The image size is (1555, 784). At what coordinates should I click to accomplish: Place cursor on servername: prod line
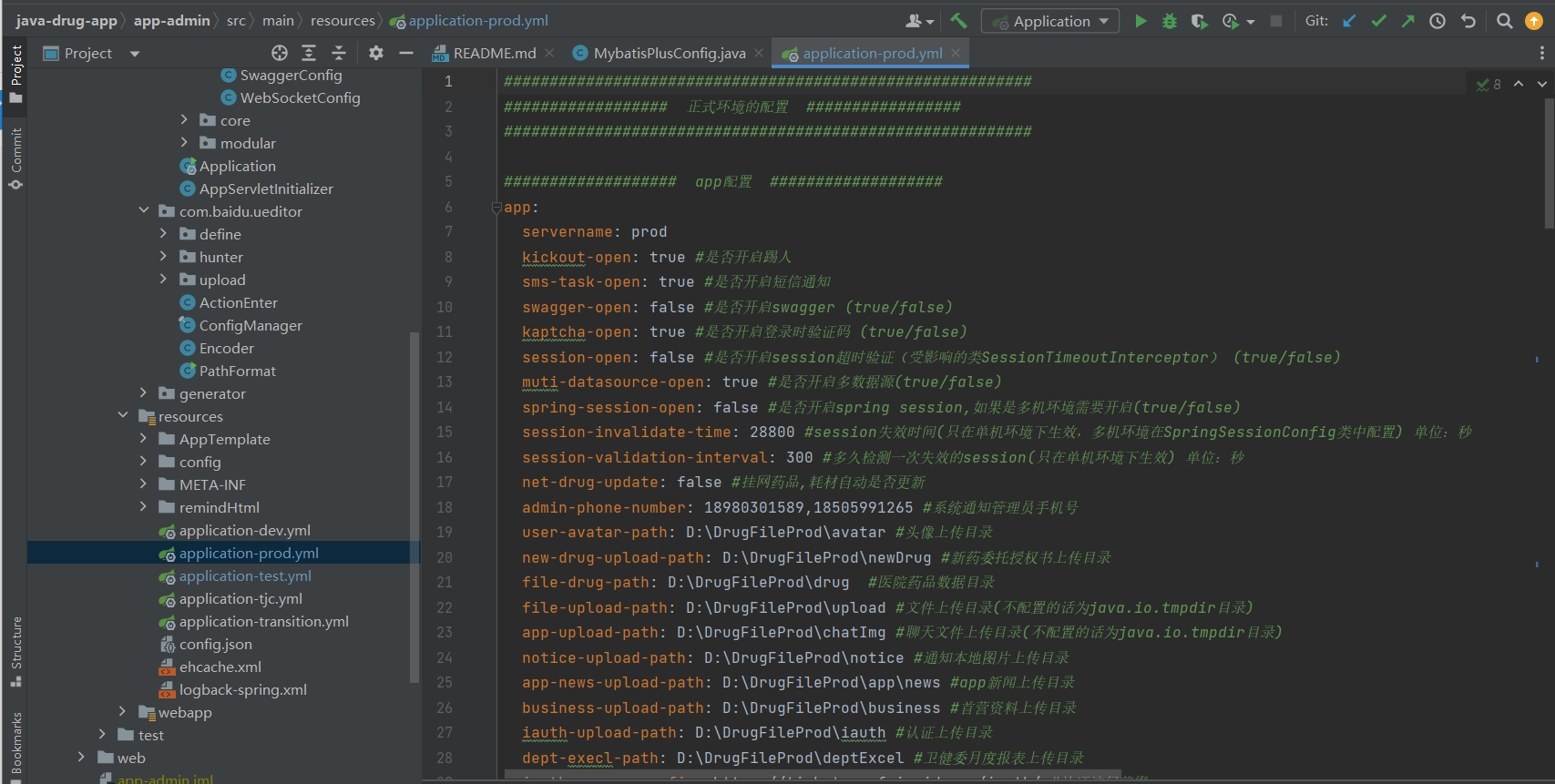(x=594, y=232)
